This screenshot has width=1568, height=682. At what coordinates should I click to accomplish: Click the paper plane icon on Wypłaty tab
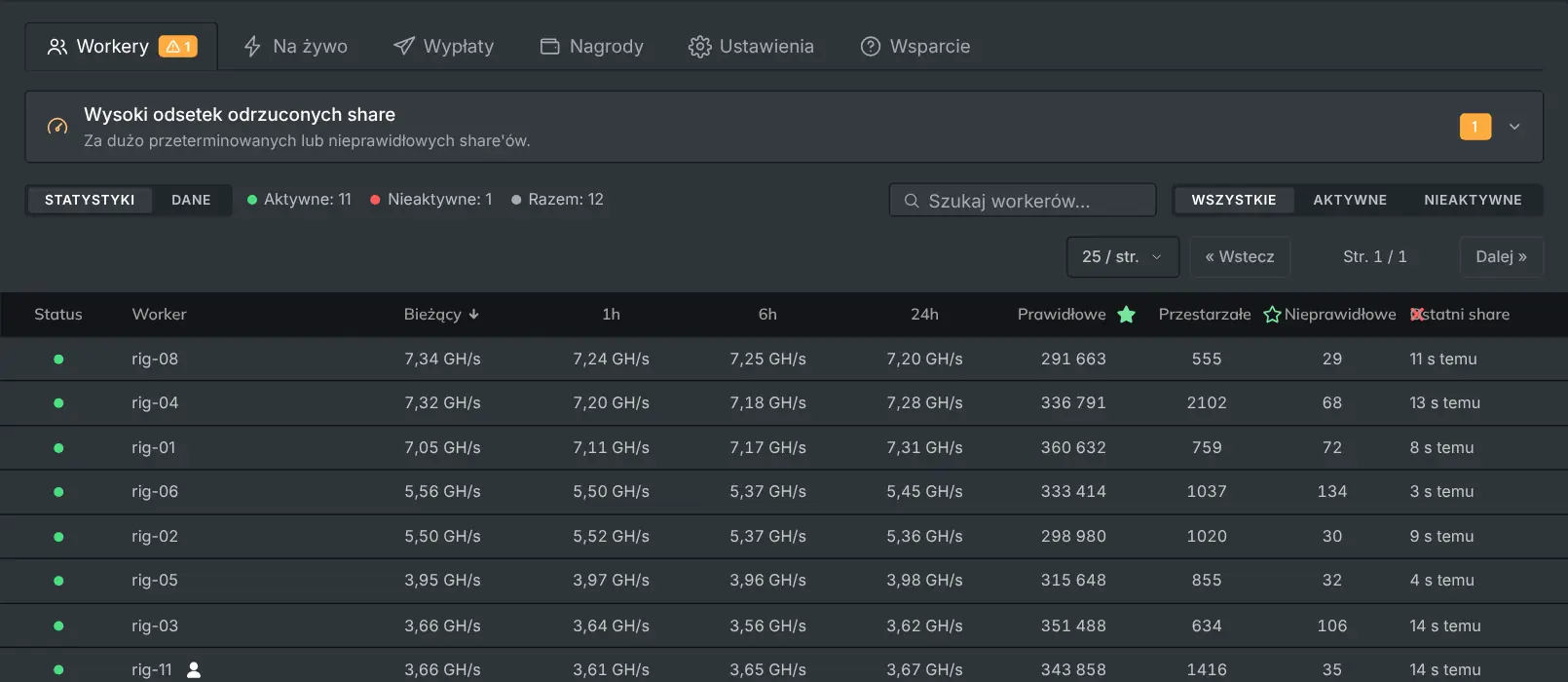point(403,46)
